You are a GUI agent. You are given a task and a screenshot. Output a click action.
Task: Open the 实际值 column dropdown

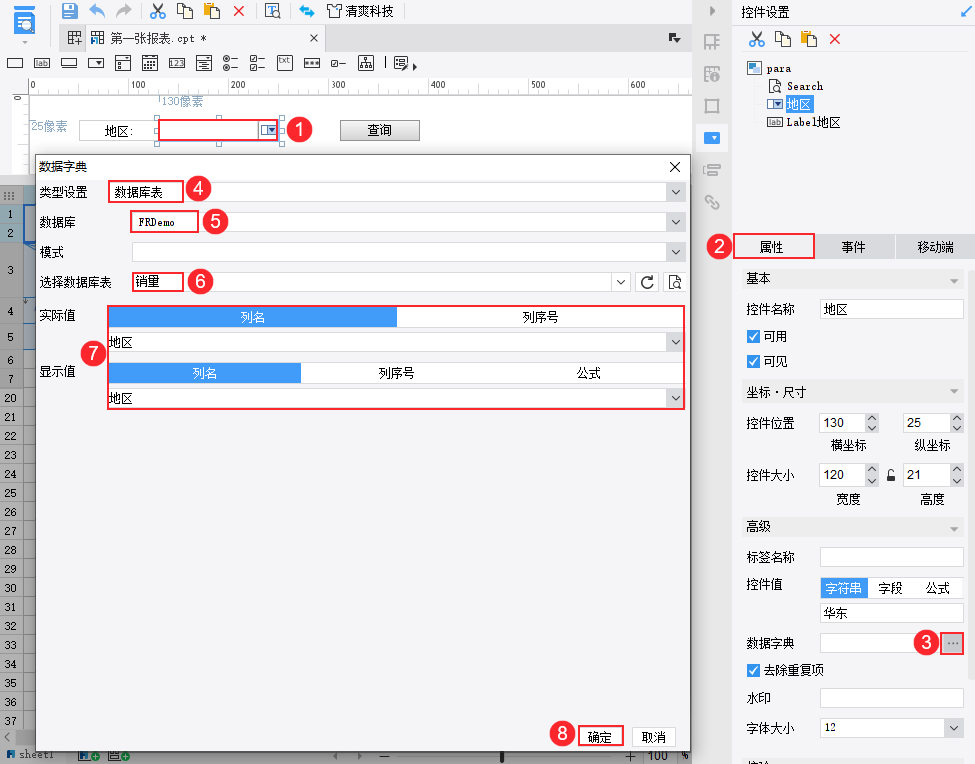[x=676, y=342]
